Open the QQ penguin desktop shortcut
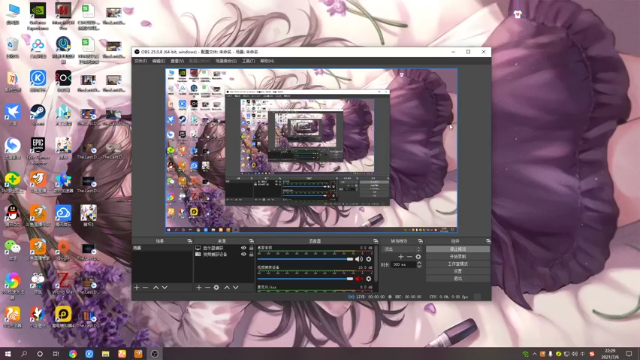The height and width of the screenshot is (360, 640). tap(13, 216)
